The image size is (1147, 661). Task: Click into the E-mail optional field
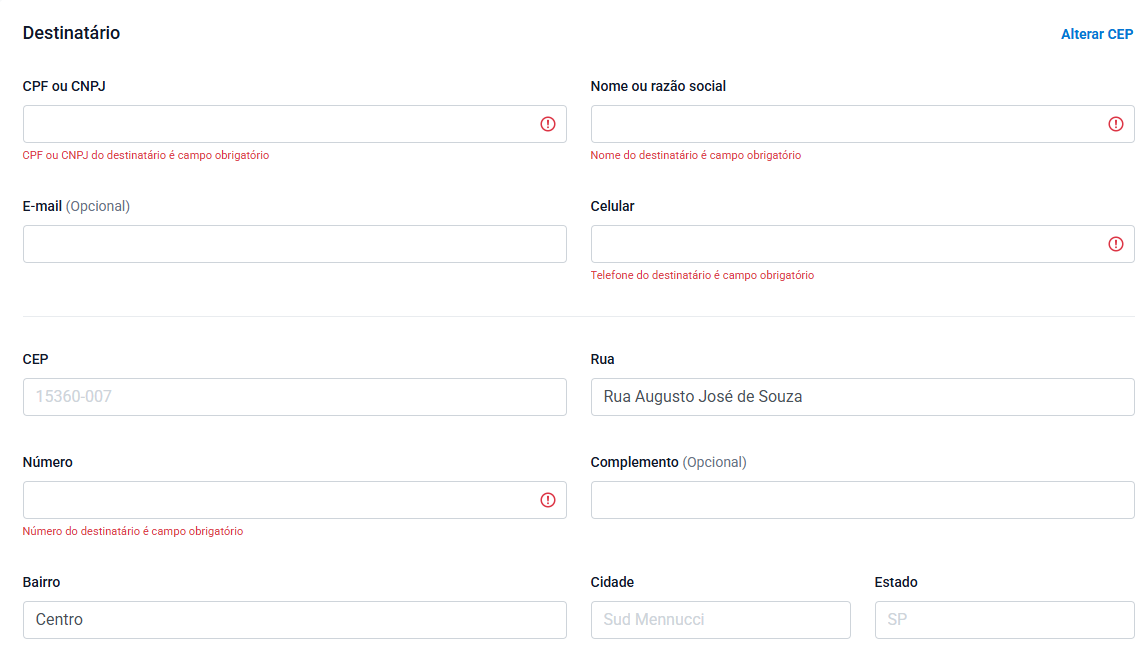pyautogui.click(x=294, y=244)
